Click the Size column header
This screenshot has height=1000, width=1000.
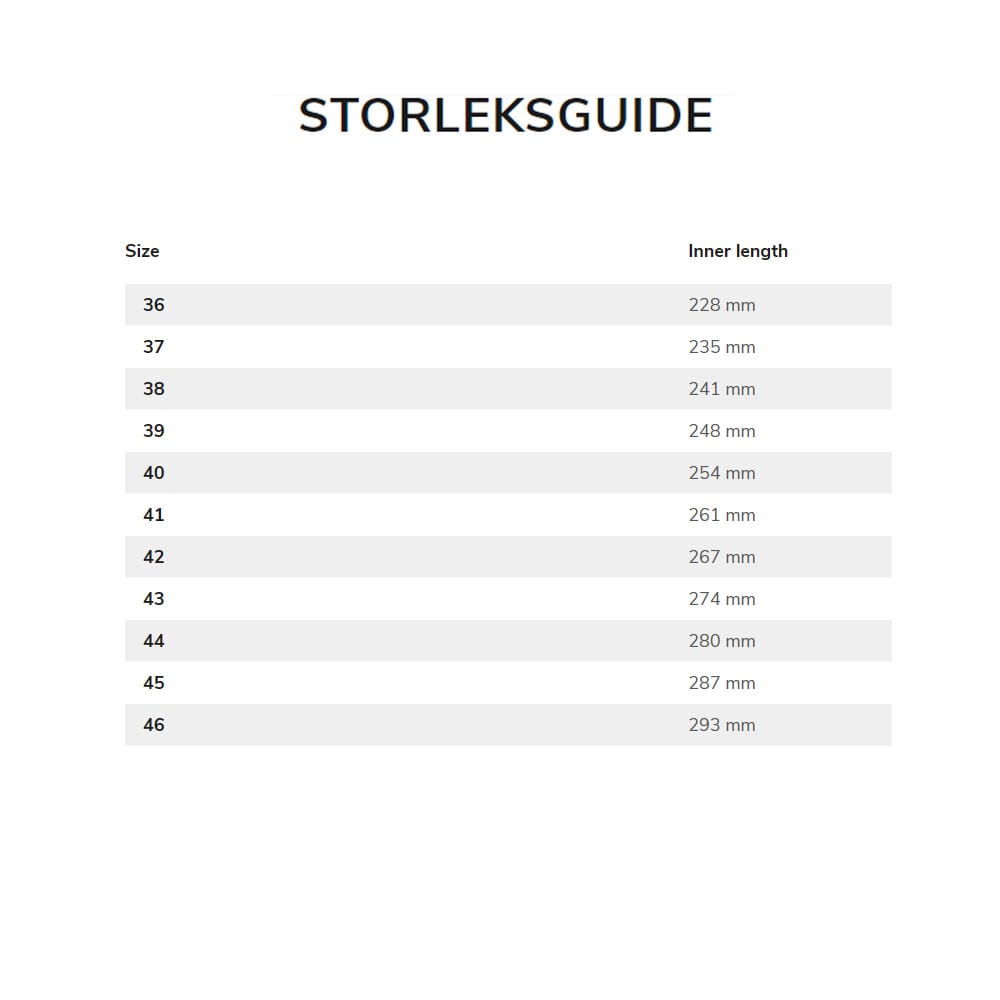[142, 251]
